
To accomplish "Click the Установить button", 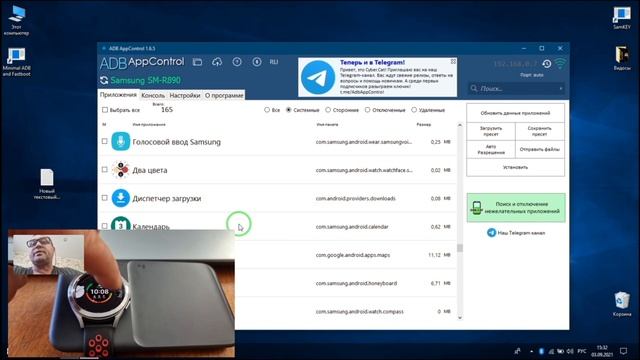I will coord(516,167).
